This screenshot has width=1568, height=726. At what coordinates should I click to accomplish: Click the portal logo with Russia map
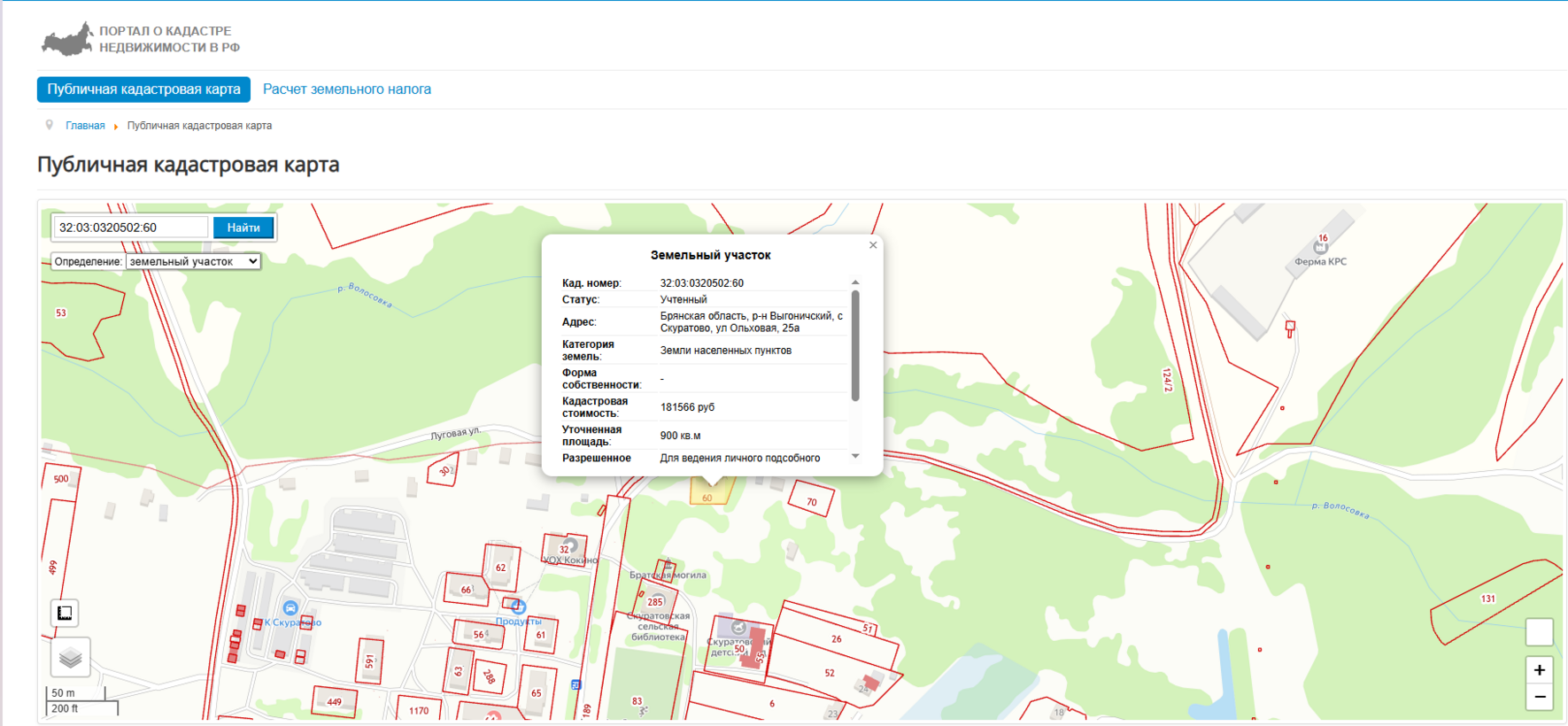(x=67, y=40)
